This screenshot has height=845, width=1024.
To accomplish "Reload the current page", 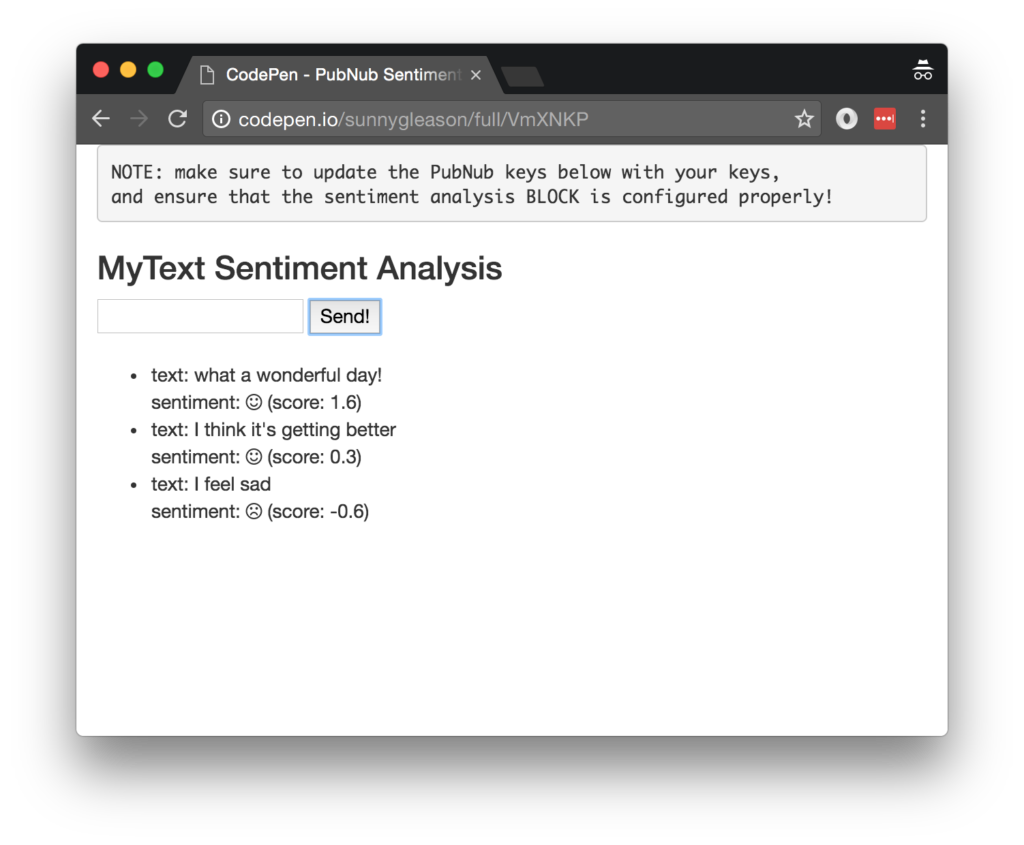I will (x=177, y=118).
